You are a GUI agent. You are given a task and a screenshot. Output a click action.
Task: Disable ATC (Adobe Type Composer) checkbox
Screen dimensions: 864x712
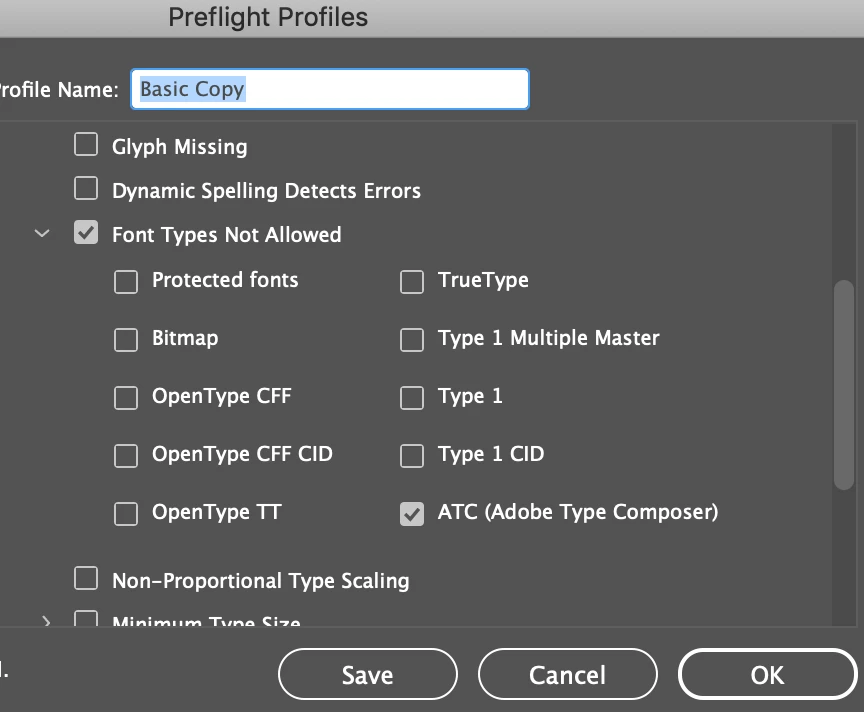pos(412,514)
